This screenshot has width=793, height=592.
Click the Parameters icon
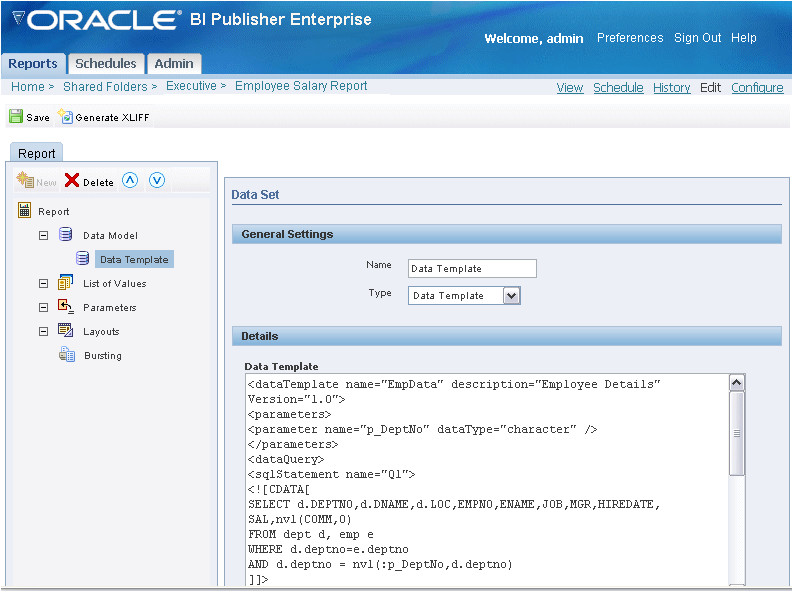(x=65, y=306)
